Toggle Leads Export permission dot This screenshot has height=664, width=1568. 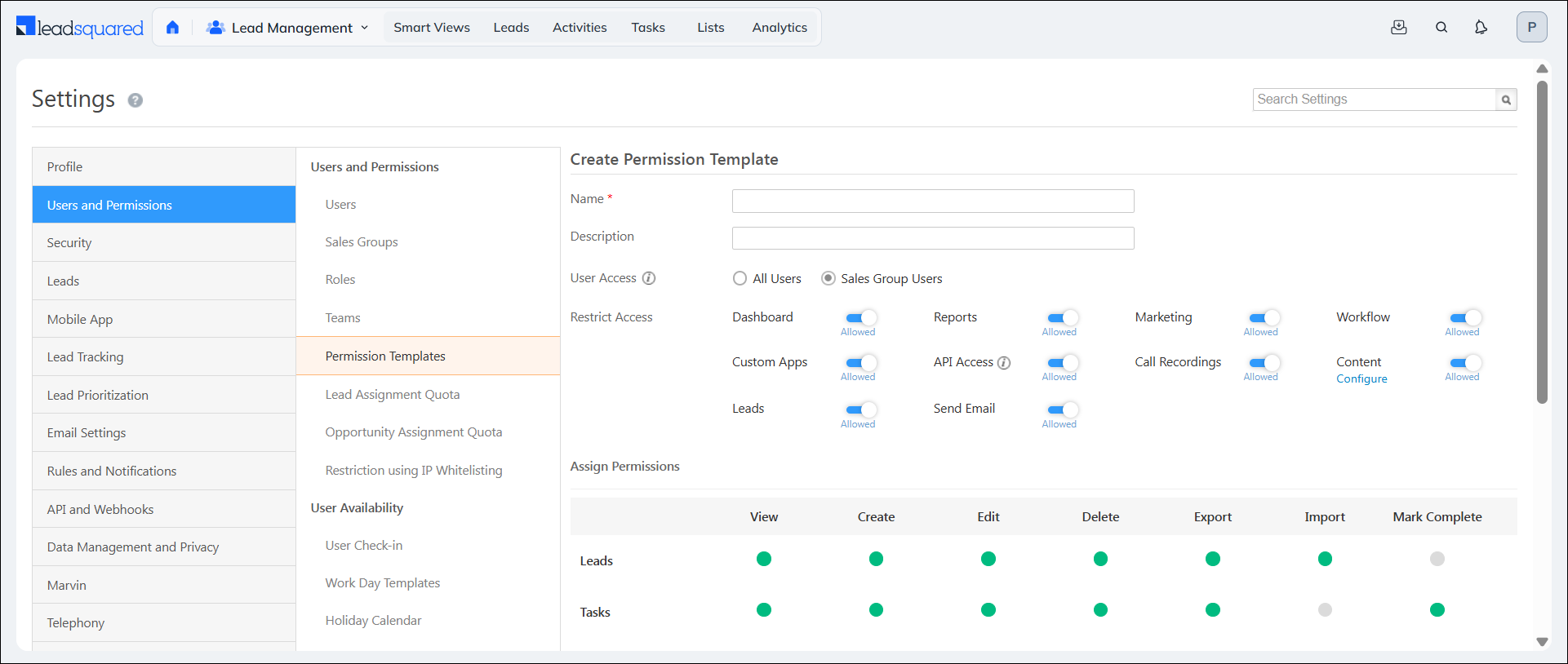1213,559
